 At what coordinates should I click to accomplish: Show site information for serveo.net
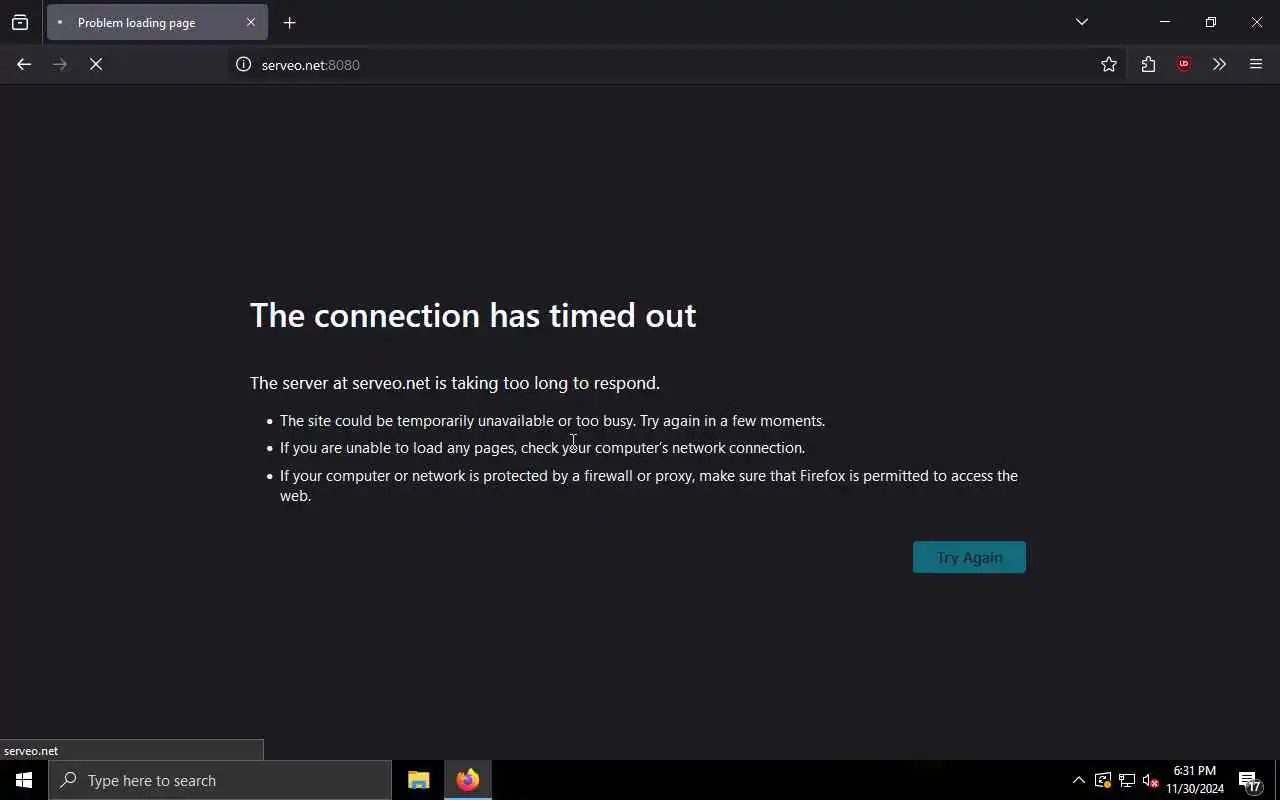pos(243,64)
